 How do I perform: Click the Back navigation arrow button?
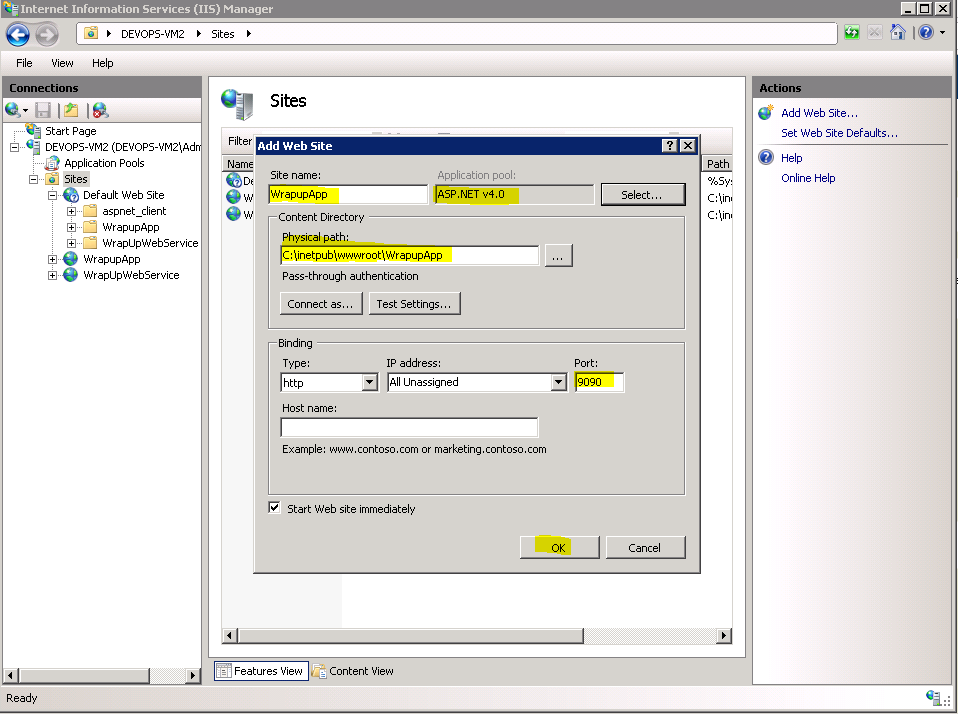(18, 34)
